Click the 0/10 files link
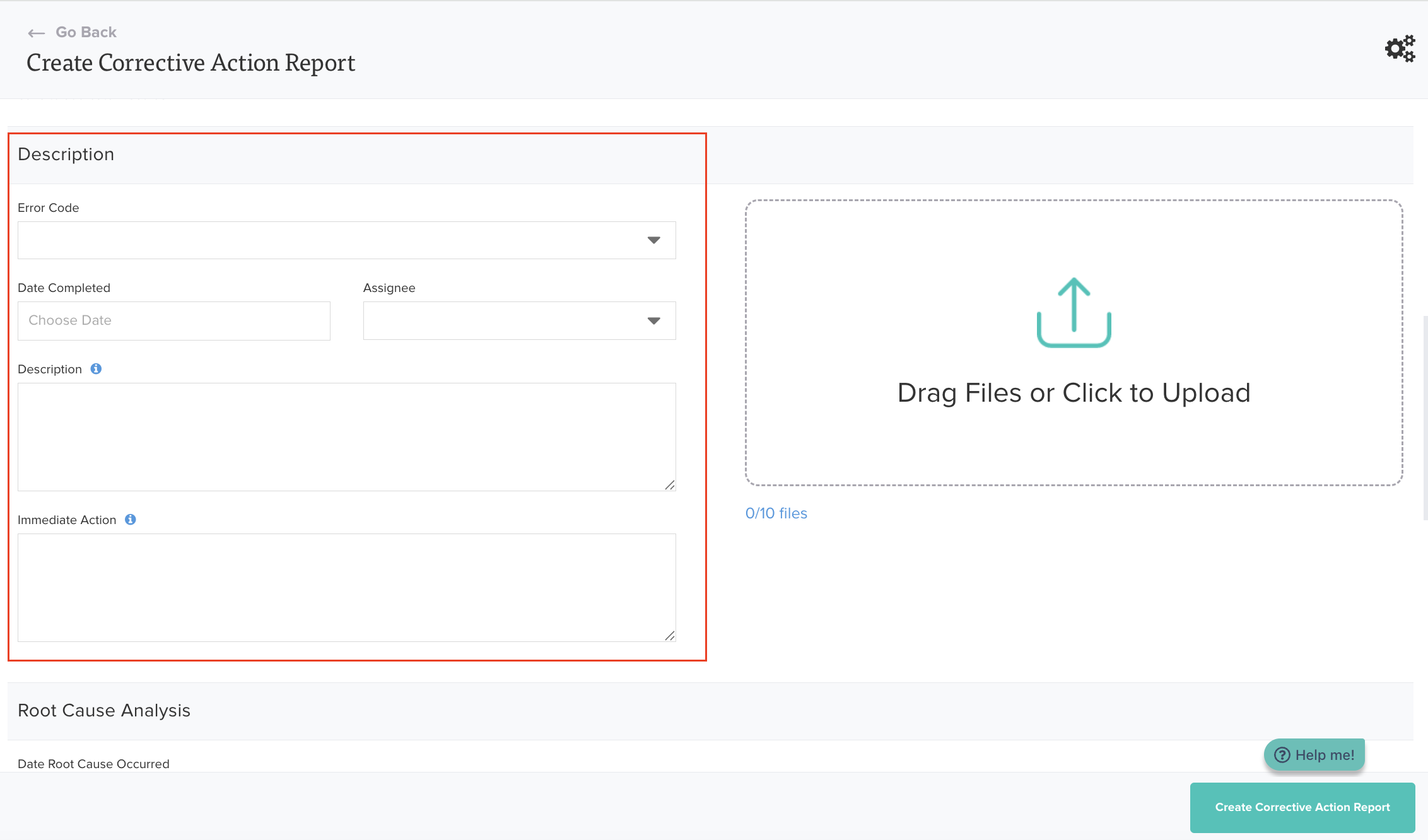This screenshot has width=1428, height=840. tap(776, 513)
